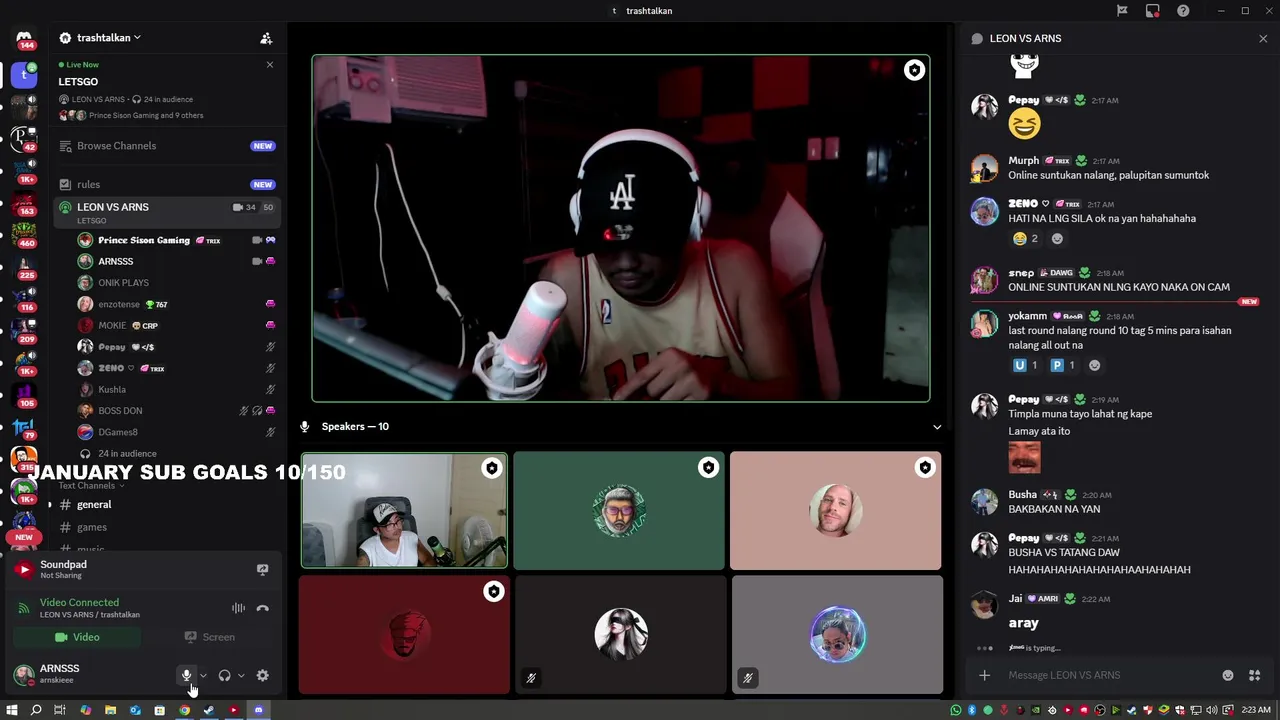Screen dimensions: 1280x720
Task: Open WhatsApp tray icon
Action: pos(956,710)
